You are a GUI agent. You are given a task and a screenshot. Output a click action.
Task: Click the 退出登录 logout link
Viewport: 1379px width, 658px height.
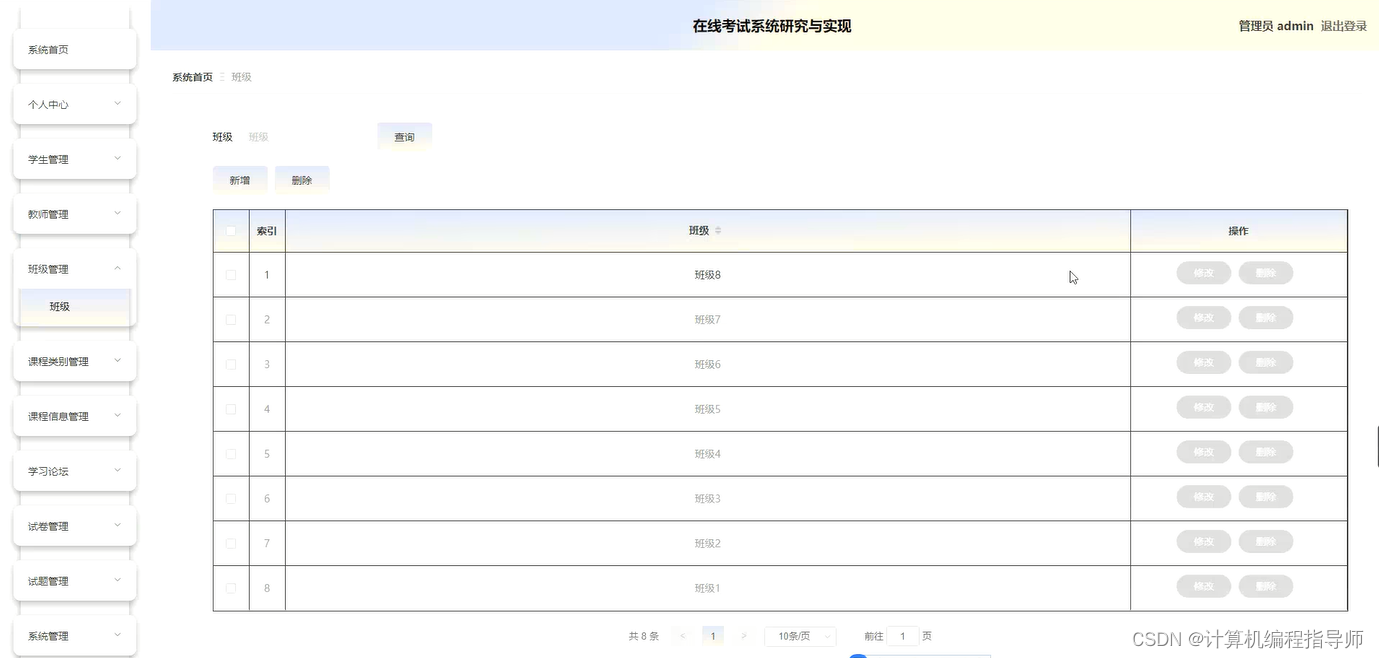[x=1344, y=25]
